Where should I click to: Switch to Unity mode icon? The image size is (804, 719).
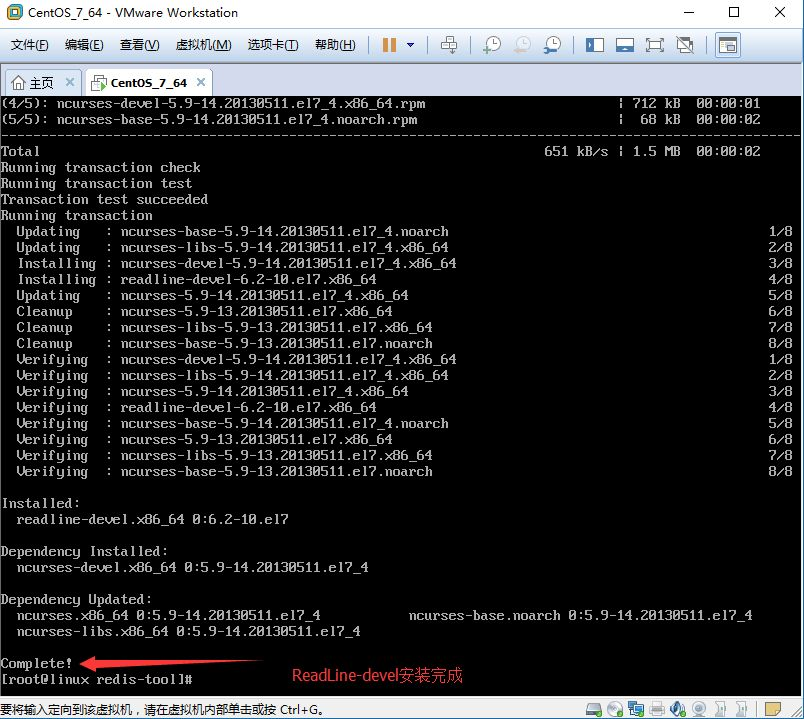pyautogui.click(x=685, y=45)
